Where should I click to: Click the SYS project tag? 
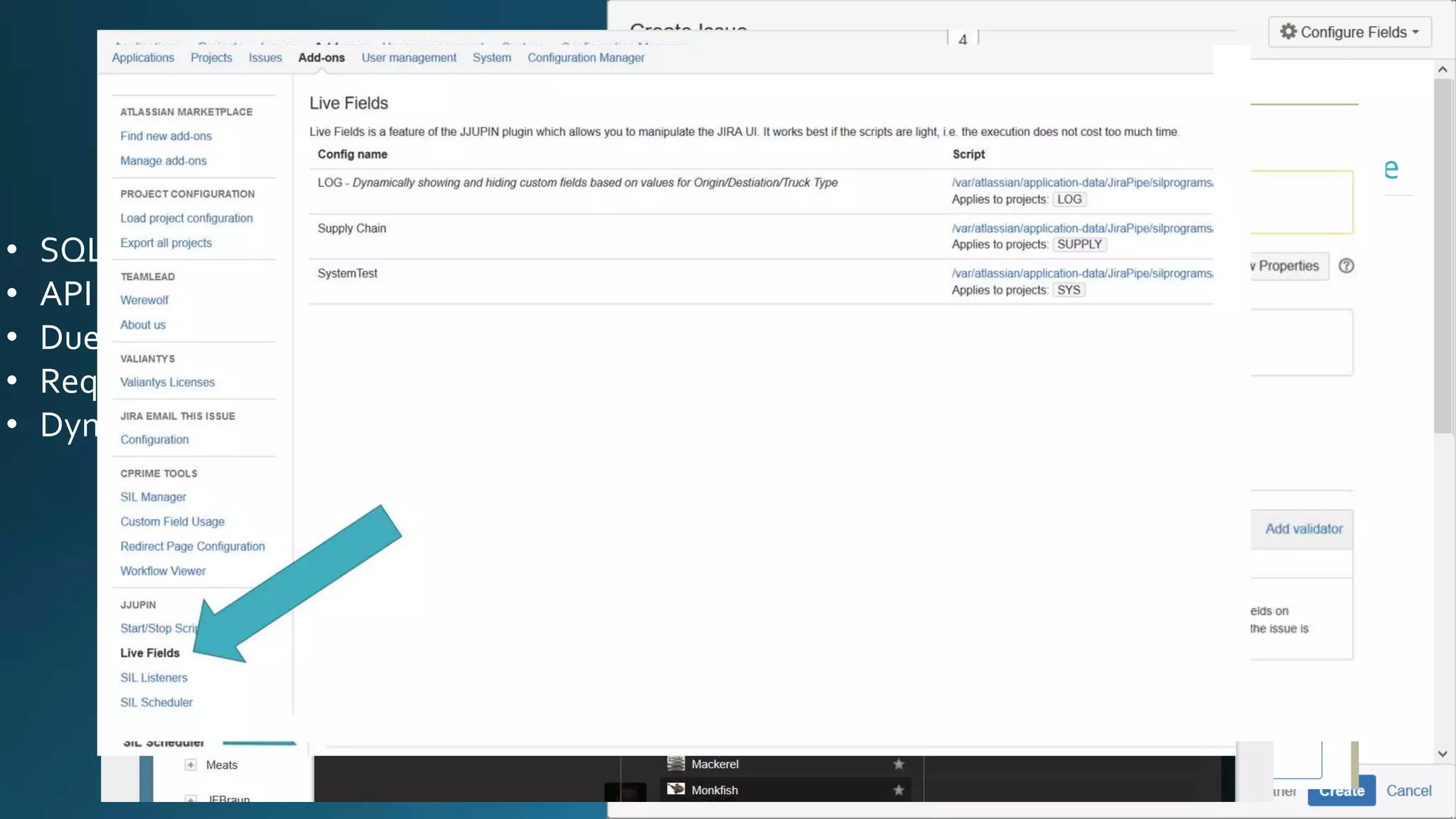click(1069, 290)
